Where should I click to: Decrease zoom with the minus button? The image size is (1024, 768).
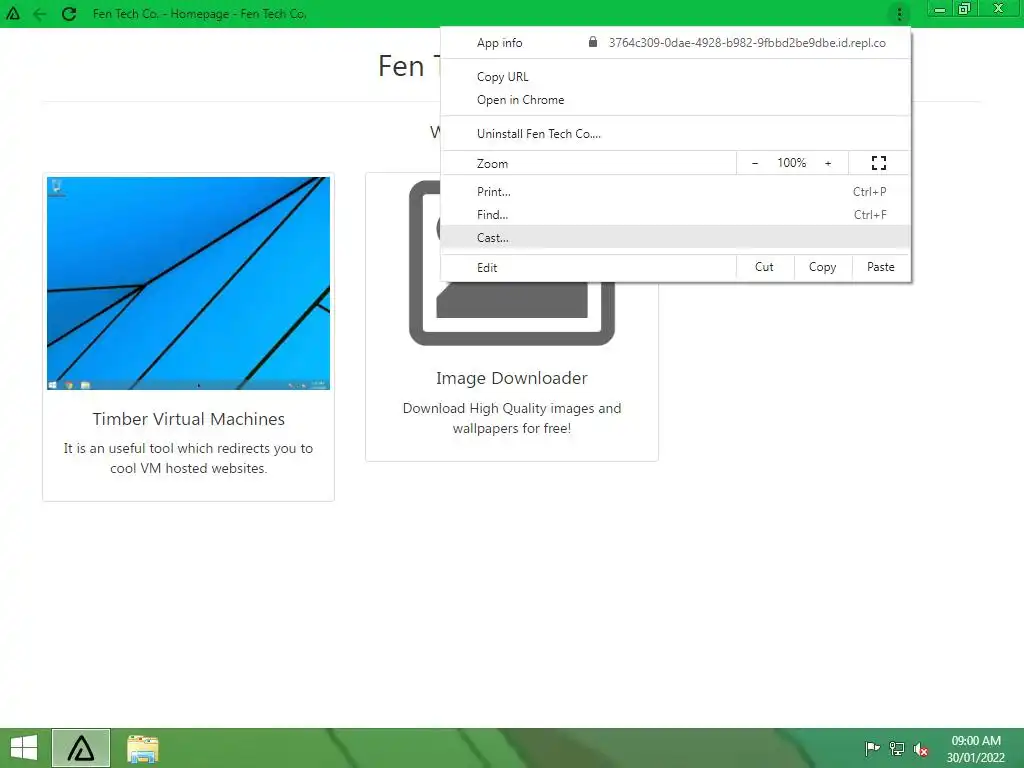[755, 163]
